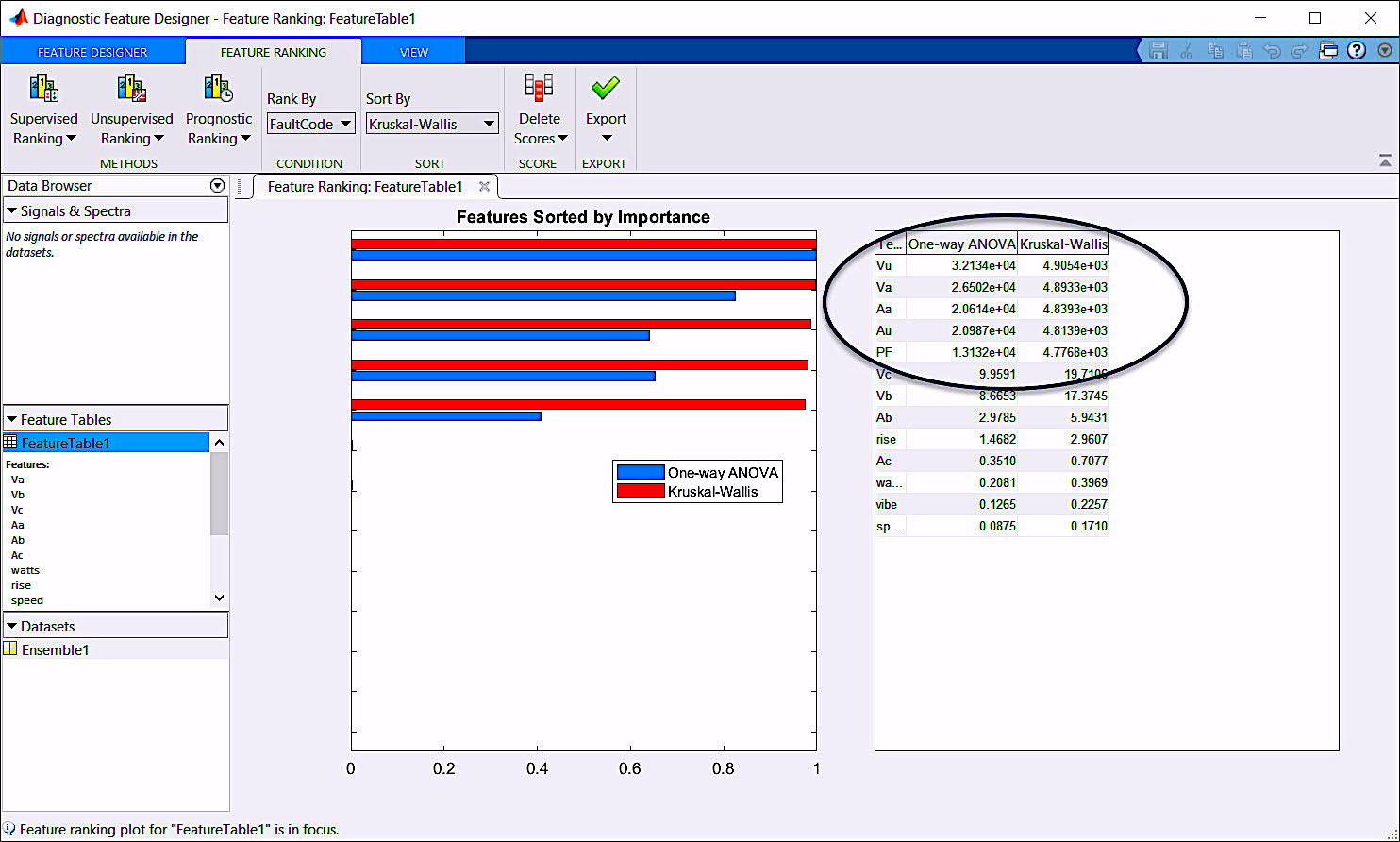
Task: Click the Fe... feature column header
Action: (891, 244)
